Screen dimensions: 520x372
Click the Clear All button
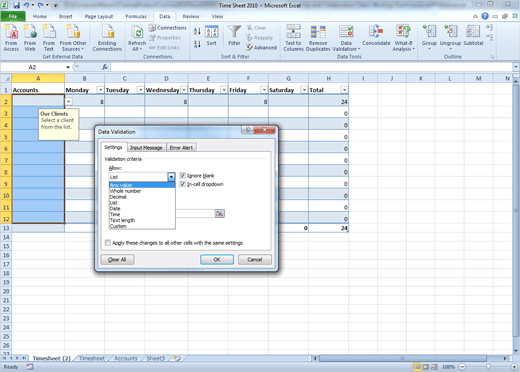[x=117, y=259]
